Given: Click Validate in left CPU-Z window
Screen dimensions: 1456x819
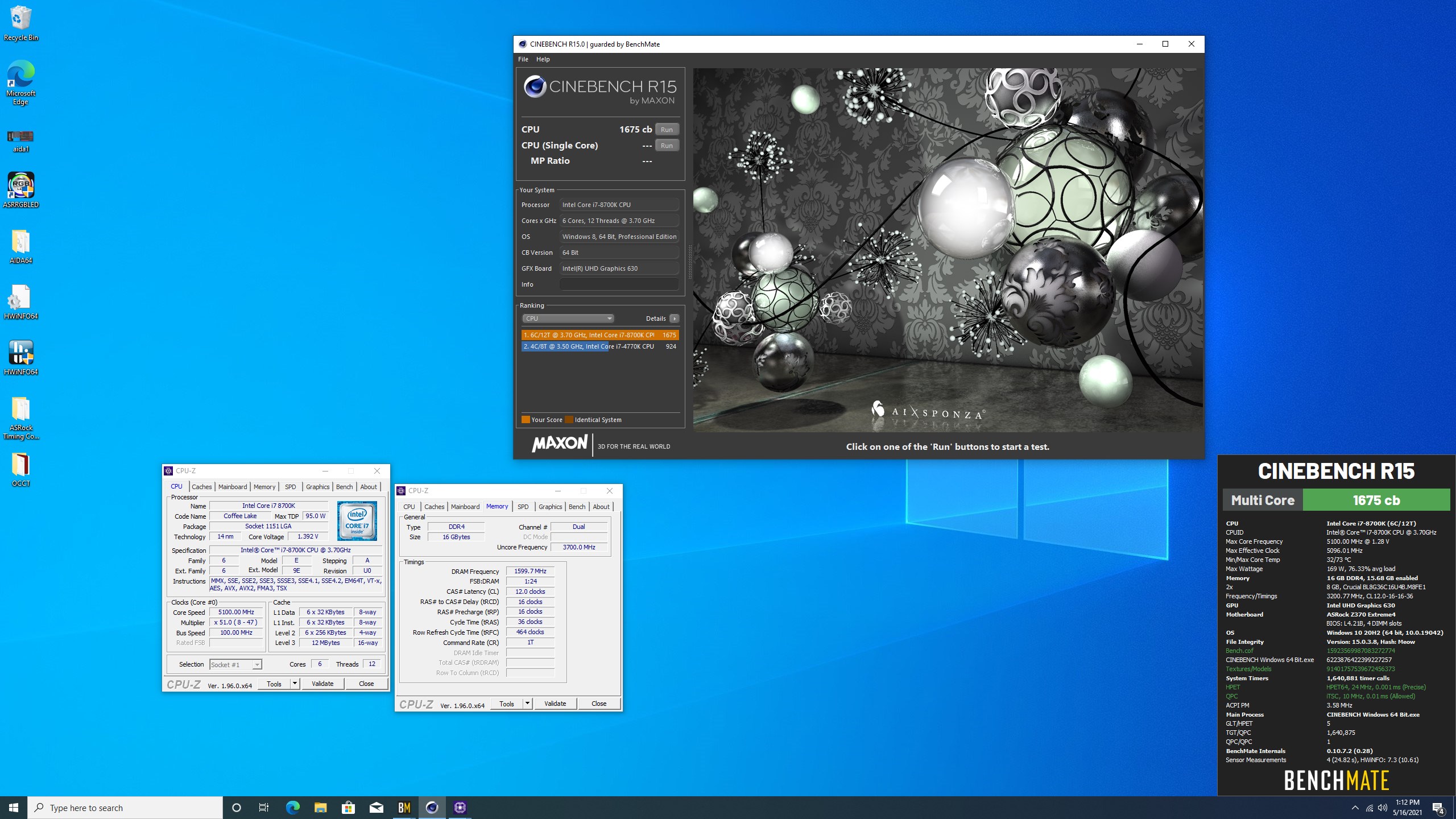Looking at the screenshot, I should pyautogui.click(x=322, y=684).
